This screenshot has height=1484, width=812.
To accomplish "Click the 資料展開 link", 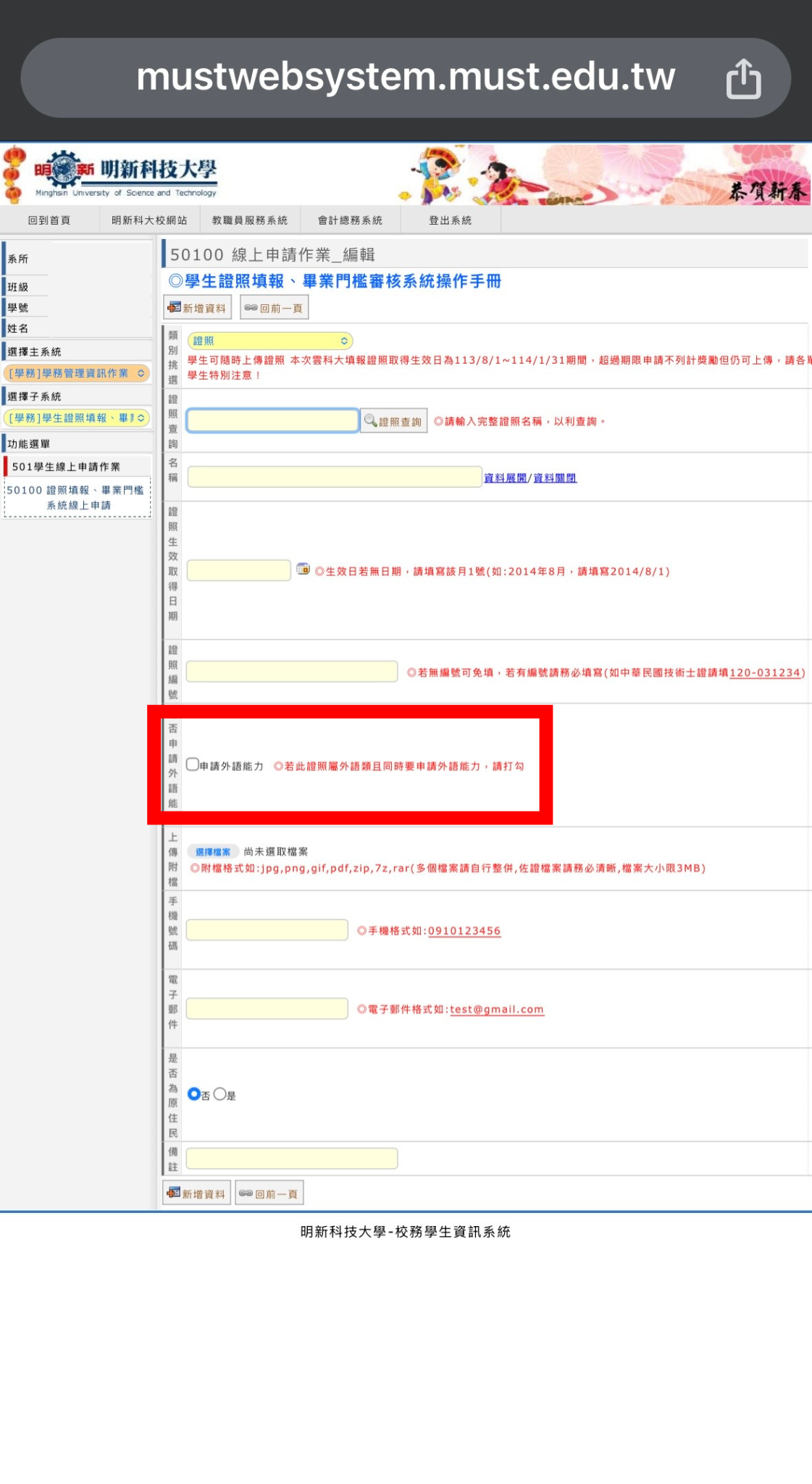I will (x=505, y=478).
